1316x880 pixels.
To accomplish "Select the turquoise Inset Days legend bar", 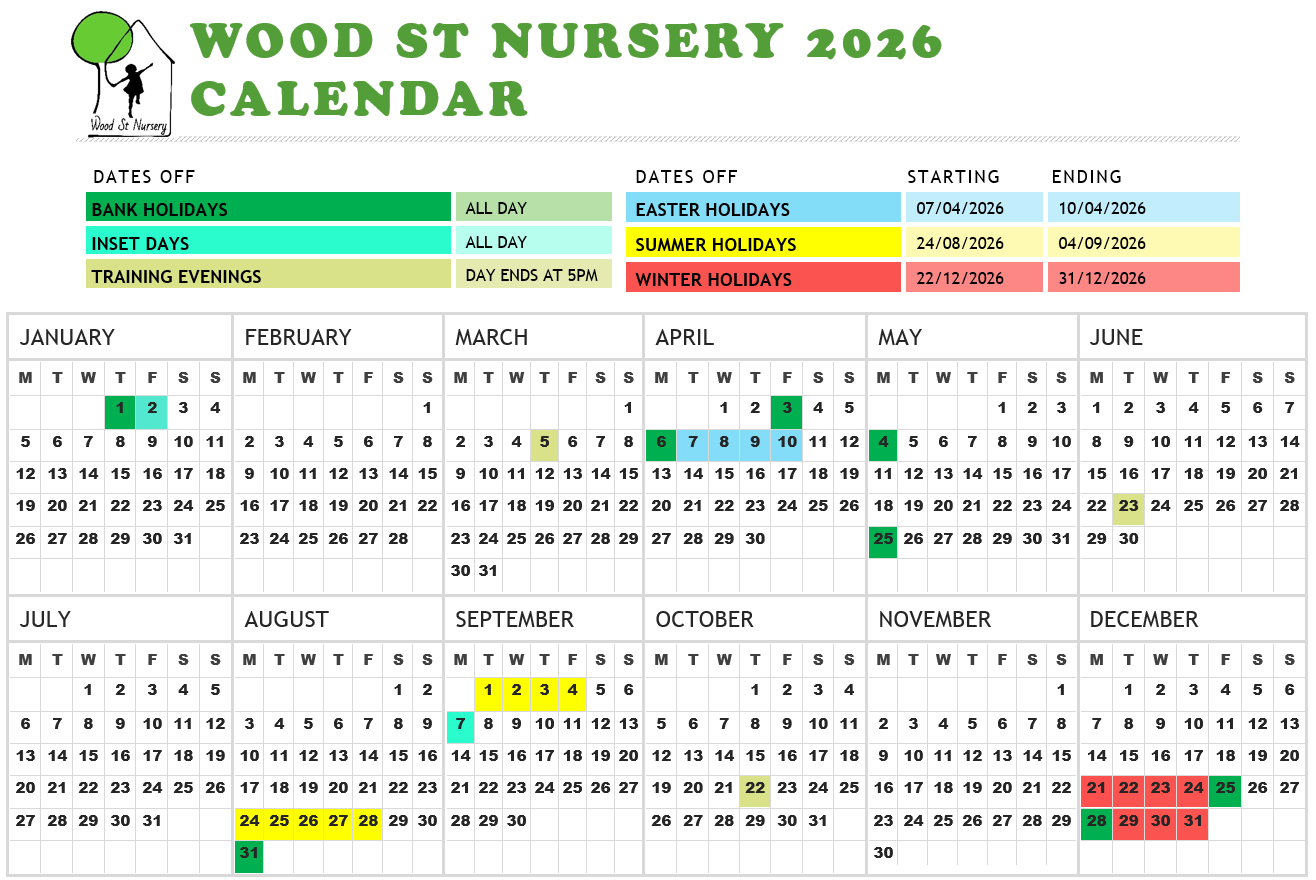I will [x=268, y=242].
